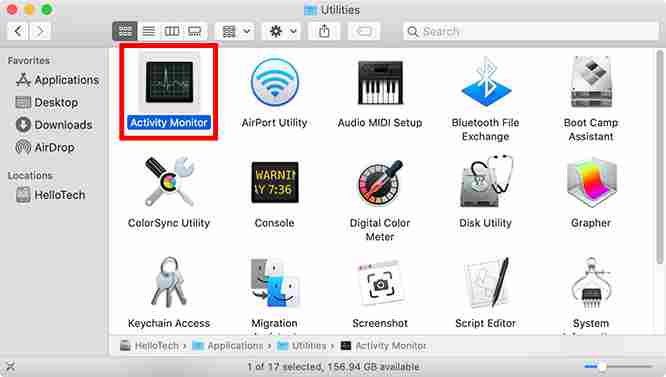Click the status bar selection text
This screenshot has width=666, height=377.
pos(333,366)
